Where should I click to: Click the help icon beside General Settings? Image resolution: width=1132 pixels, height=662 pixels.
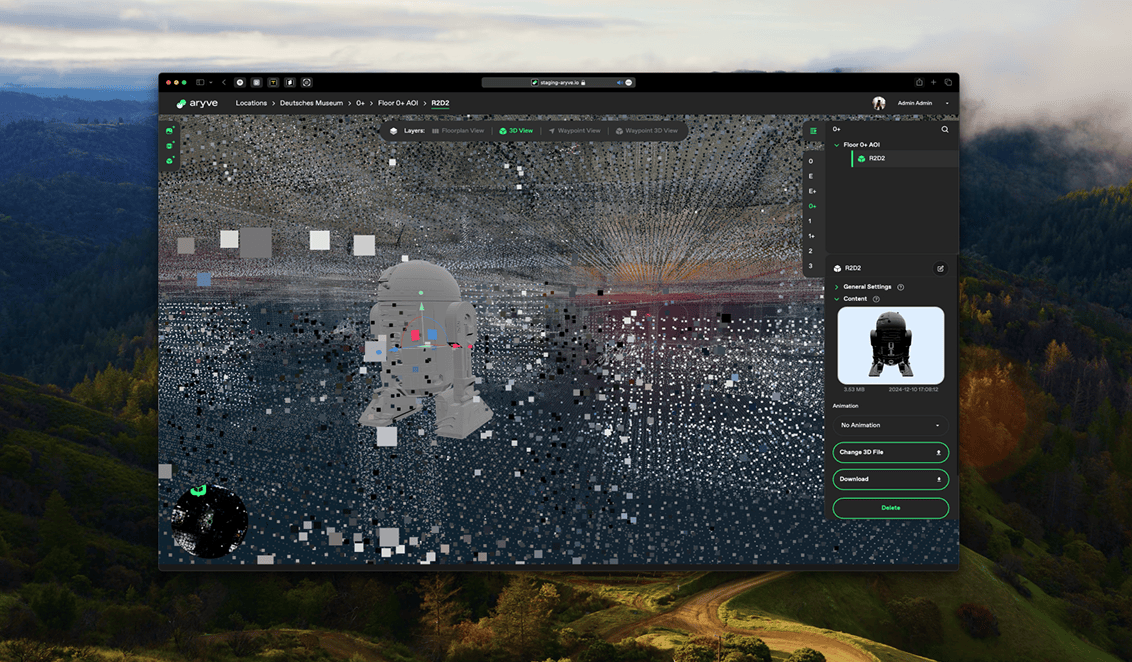tap(900, 287)
